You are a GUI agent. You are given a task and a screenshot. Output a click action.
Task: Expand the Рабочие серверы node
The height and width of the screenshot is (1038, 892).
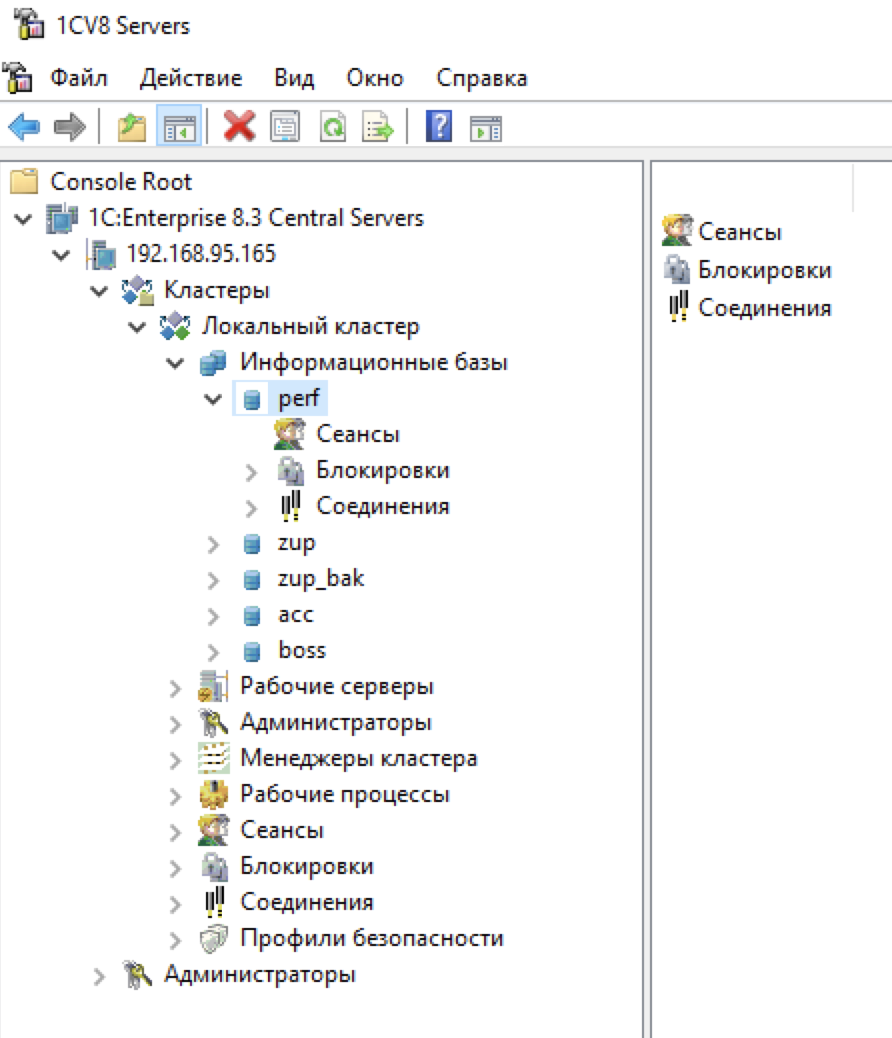[x=175, y=688]
